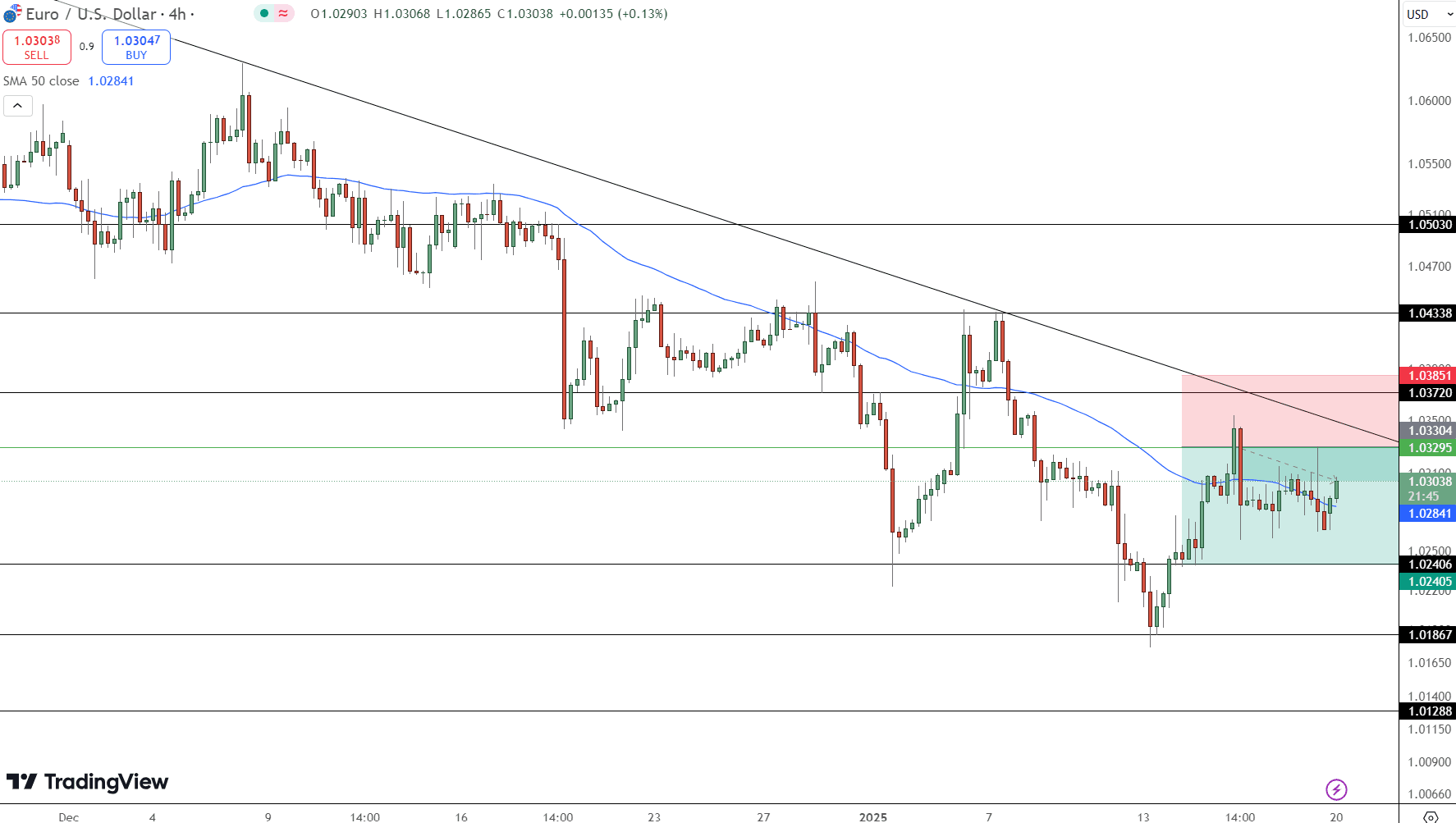Click the Euro / U.S. Dollar symbol title

pyautogui.click(x=91, y=14)
